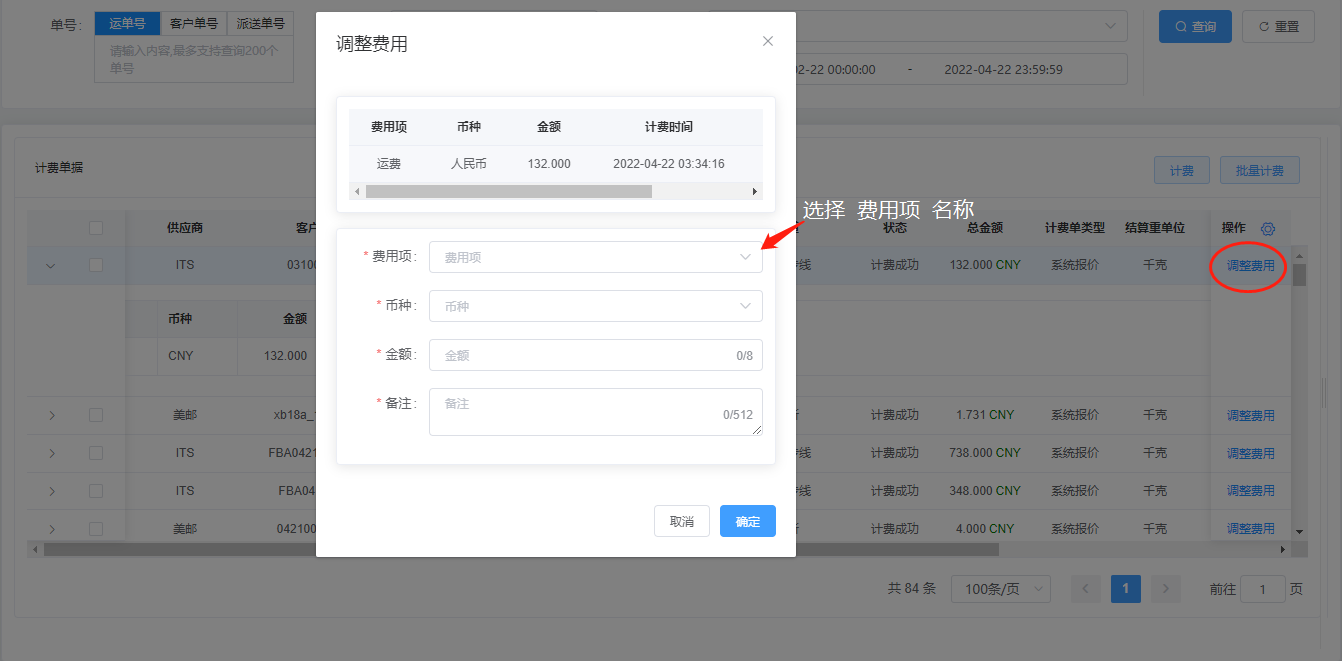Click the 共 84 条 total count text
This screenshot has width=1342, height=661.
pyautogui.click(x=912, y=589)
